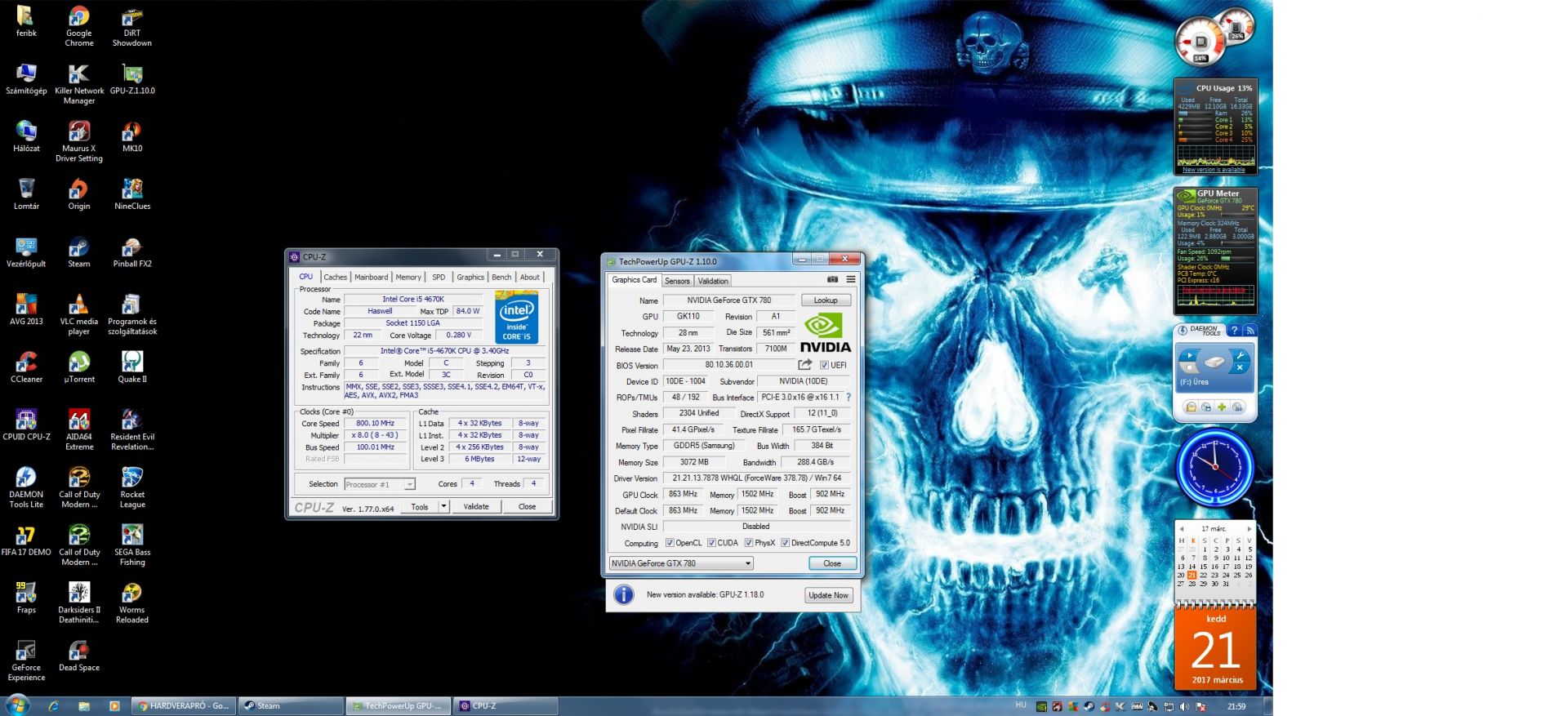The image size is (1568, 716).
Task: Click the Close button in GPU-Z
Action: 832,563
